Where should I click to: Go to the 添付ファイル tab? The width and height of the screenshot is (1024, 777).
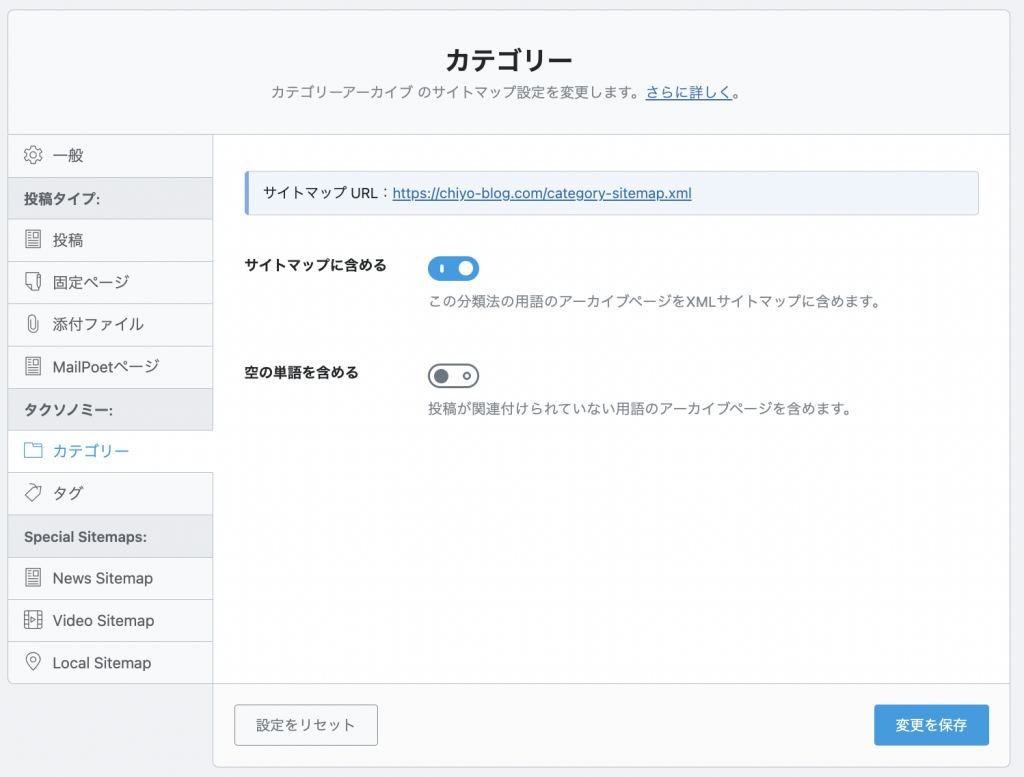click(x=110, y=325)
